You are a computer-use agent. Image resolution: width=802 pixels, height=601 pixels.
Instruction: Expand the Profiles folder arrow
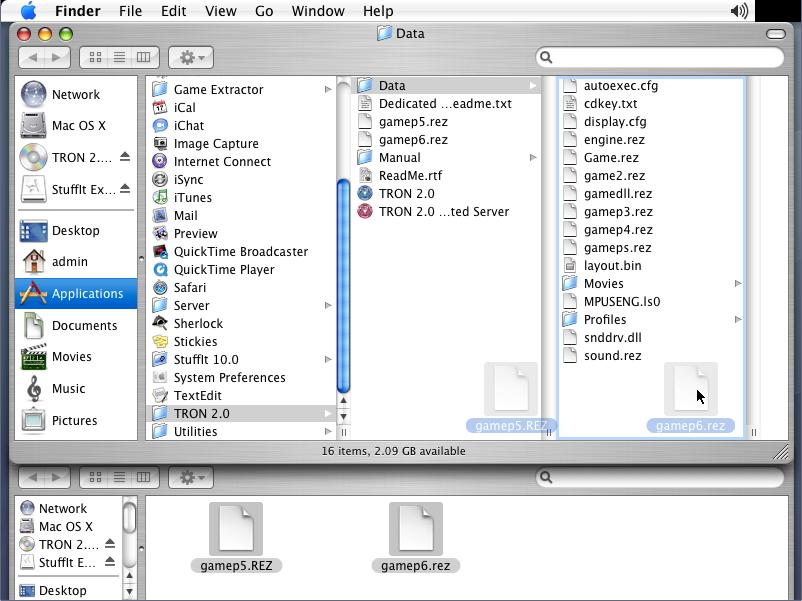(738, 320)
